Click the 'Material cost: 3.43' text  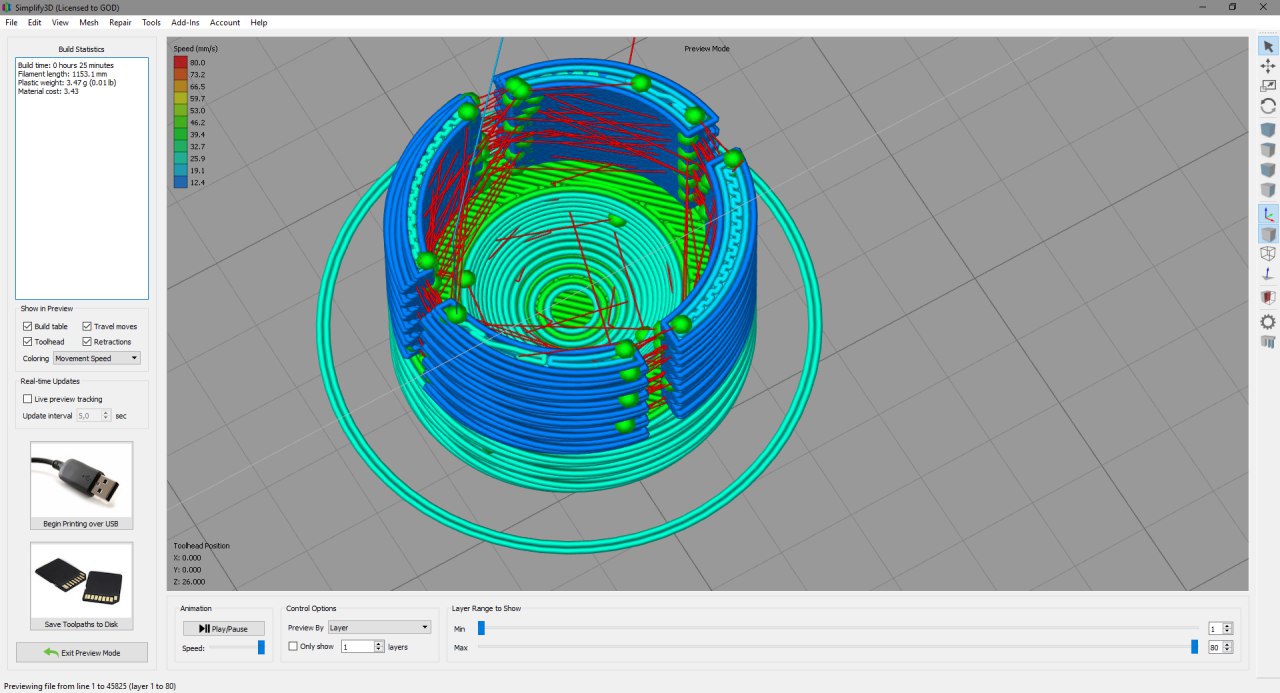coord(48,91)
